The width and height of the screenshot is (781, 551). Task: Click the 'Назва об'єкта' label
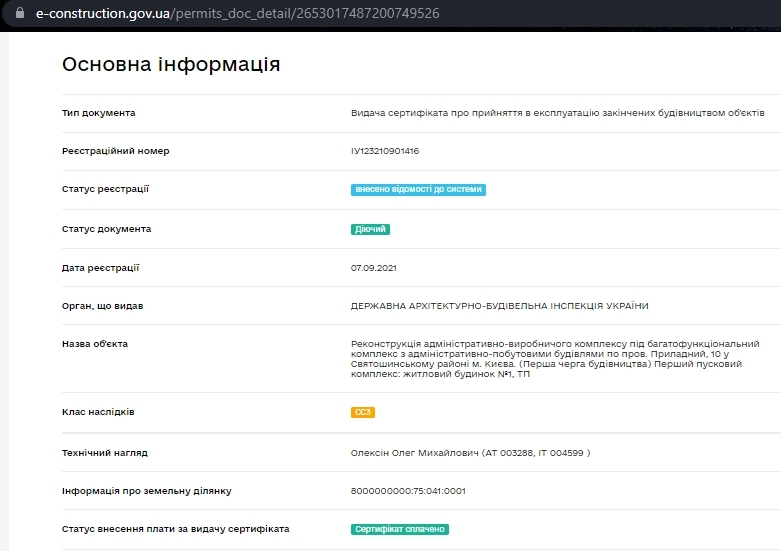coord(95,344)
